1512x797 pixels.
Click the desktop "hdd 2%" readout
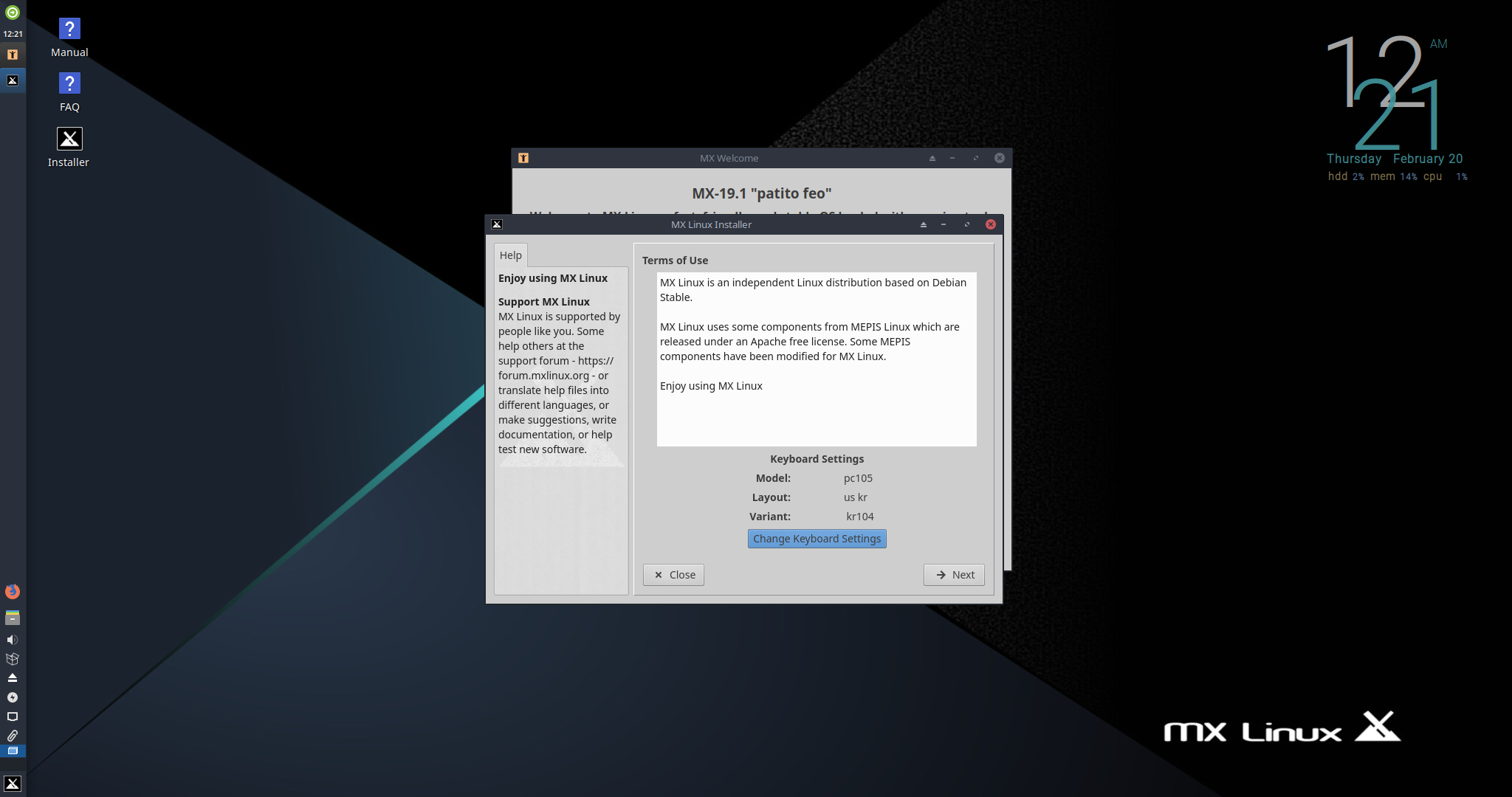1346,176
